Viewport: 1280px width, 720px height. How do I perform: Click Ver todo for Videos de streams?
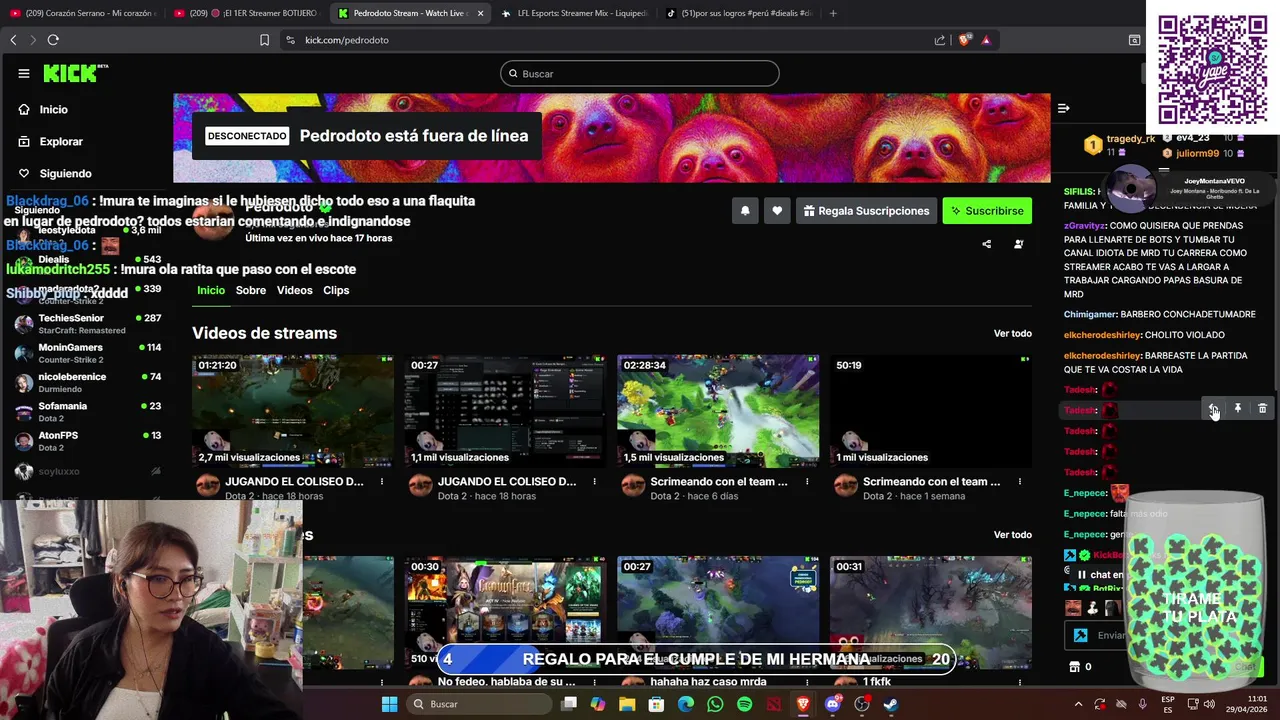tap(1012, 334)
